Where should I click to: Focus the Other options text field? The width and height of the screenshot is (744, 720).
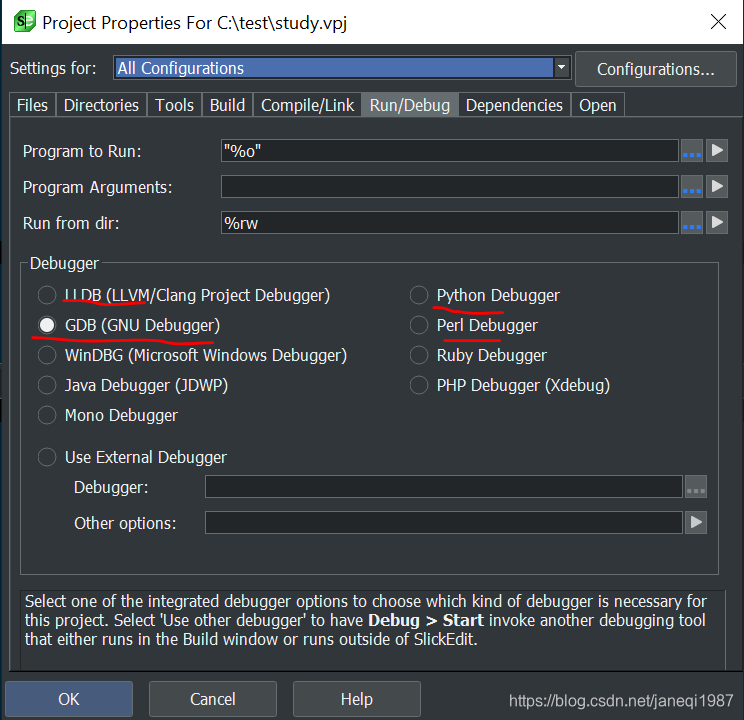444,523
